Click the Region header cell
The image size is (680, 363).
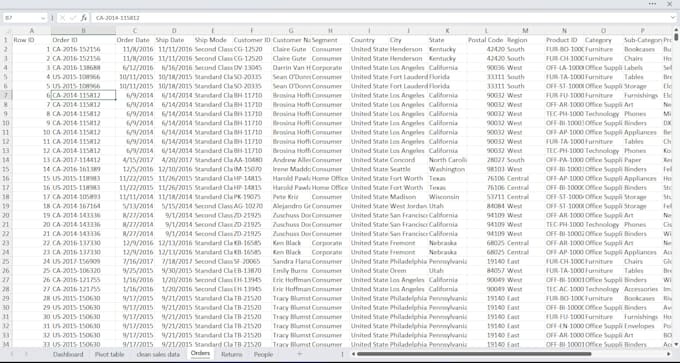coord(525,40)
